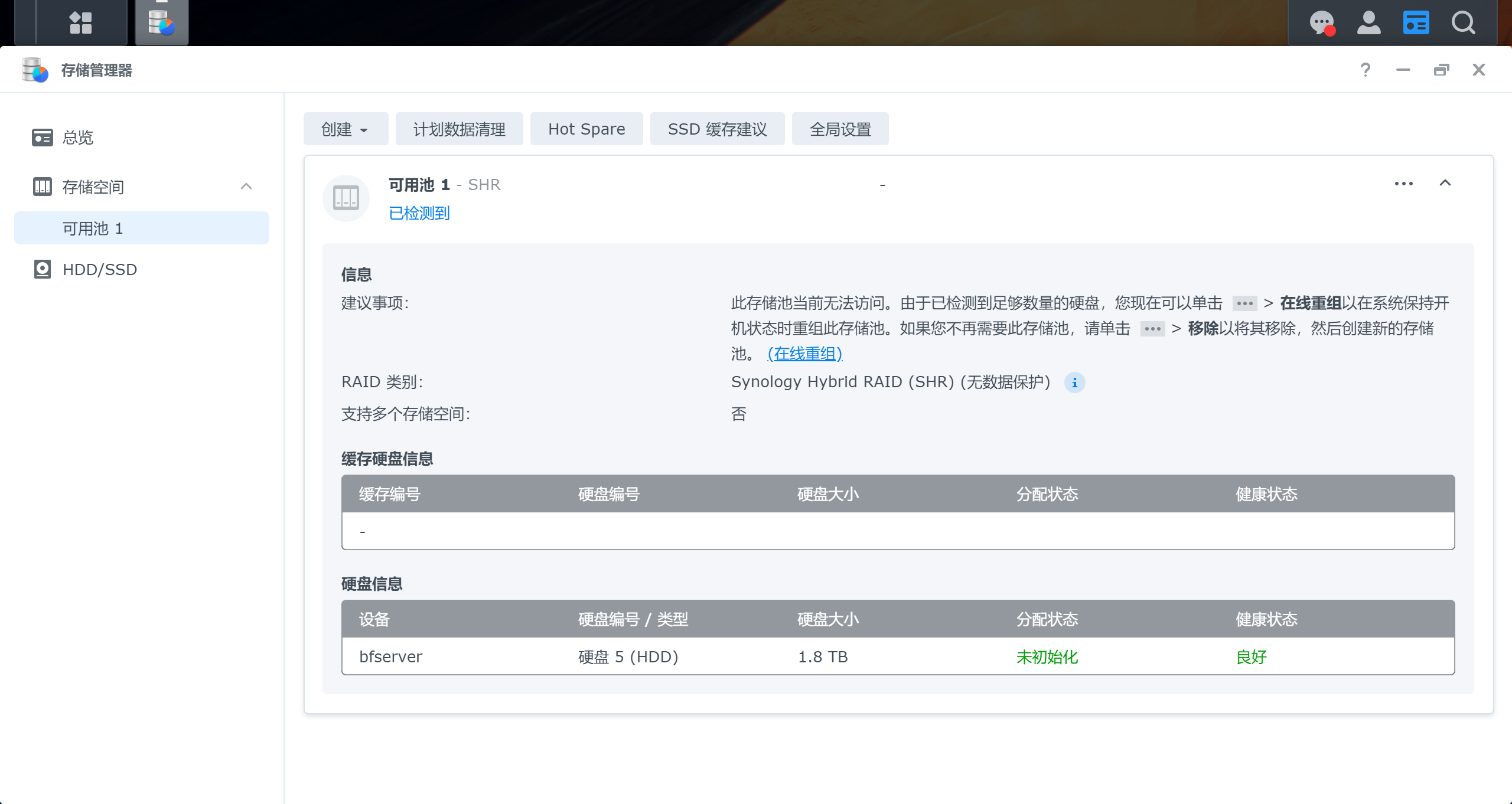
Task: Click the Storage Manager title bar icon
Action: pos(35,70)
